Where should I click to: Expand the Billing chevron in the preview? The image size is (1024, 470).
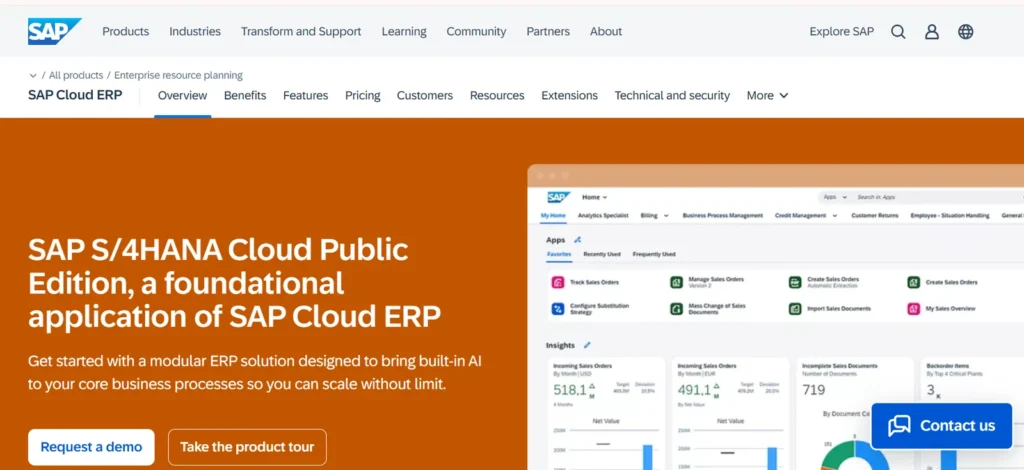point(666,215)
